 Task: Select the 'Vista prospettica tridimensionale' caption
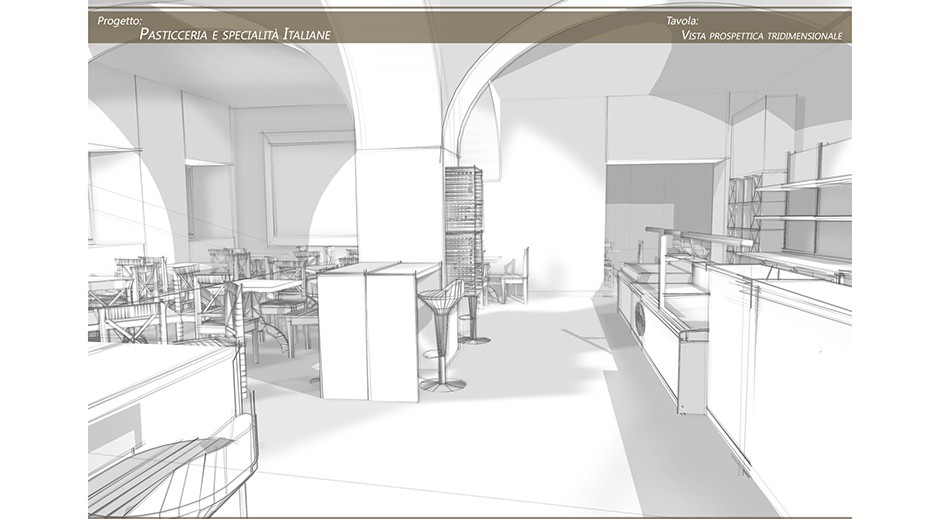coord(762,35)
